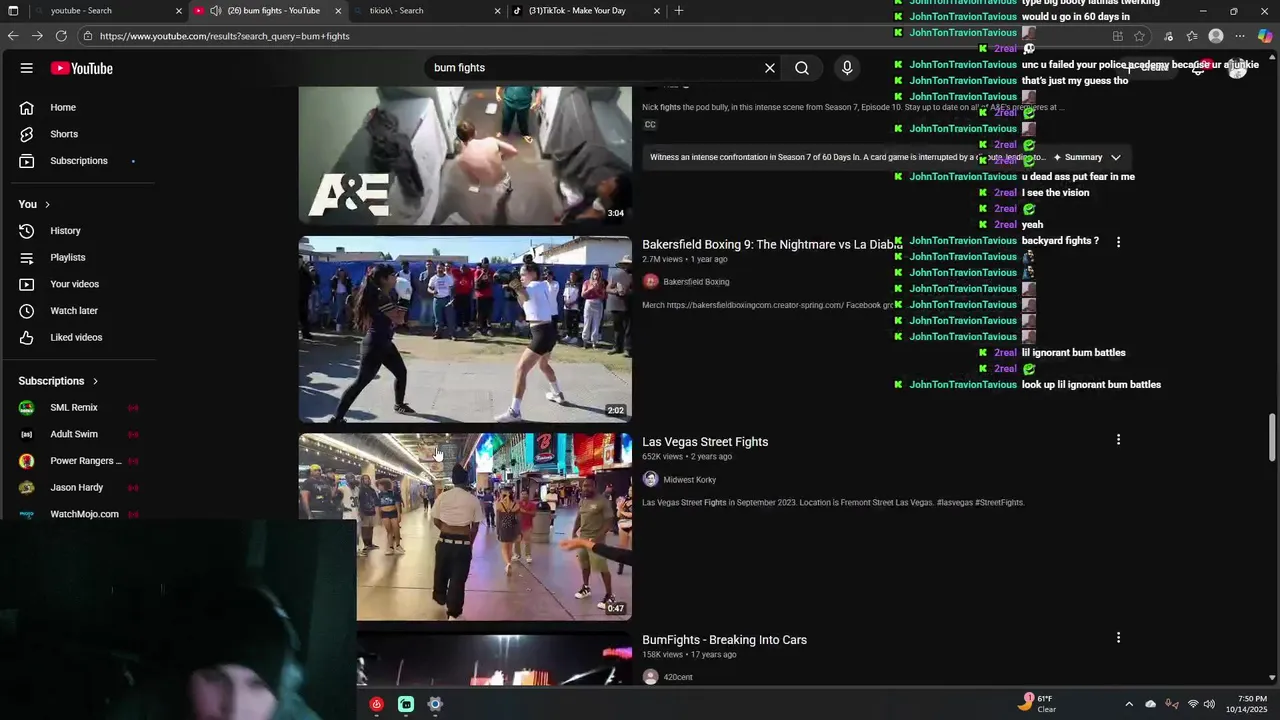Expand the Subscriptions section heading chevron
1280x720 pixels.
pyautogui.click(x=96, y=381)
